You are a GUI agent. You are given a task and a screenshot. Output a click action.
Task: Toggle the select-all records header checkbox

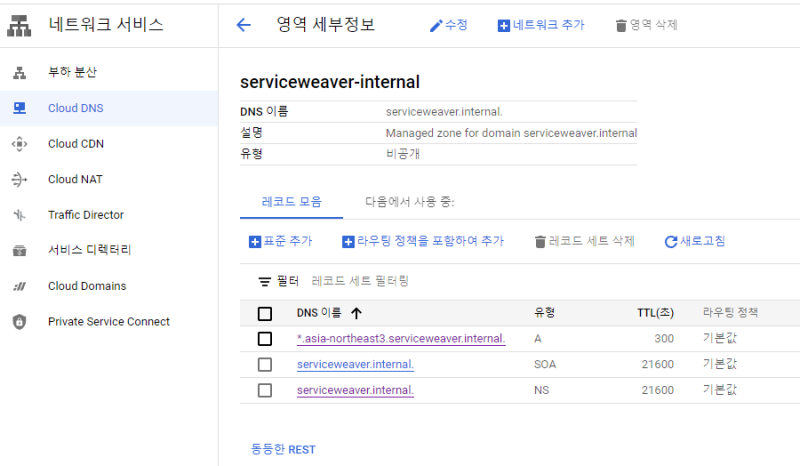[x=265, y=313]
